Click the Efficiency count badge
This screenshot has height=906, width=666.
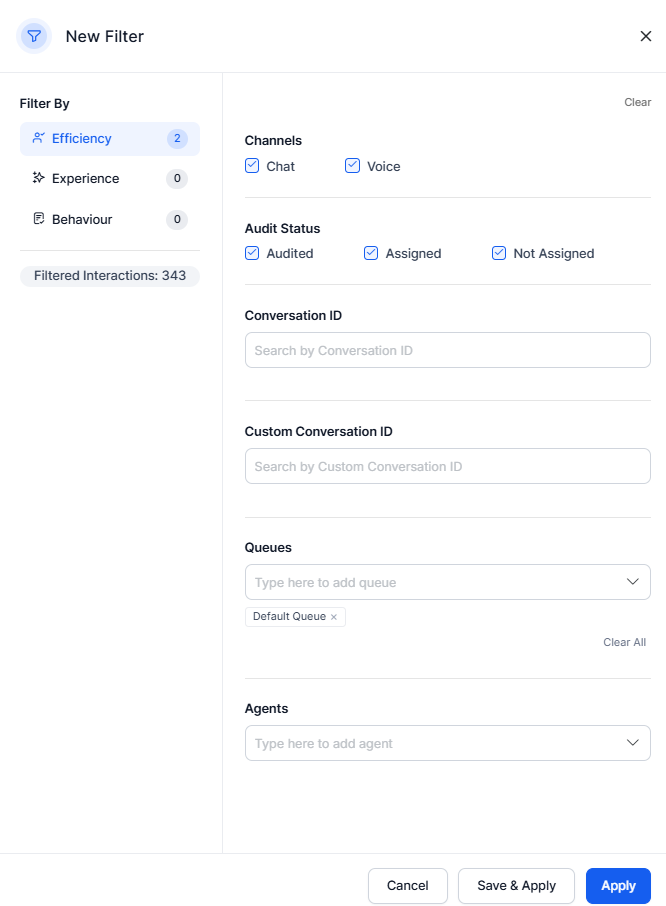coord(177,139)
